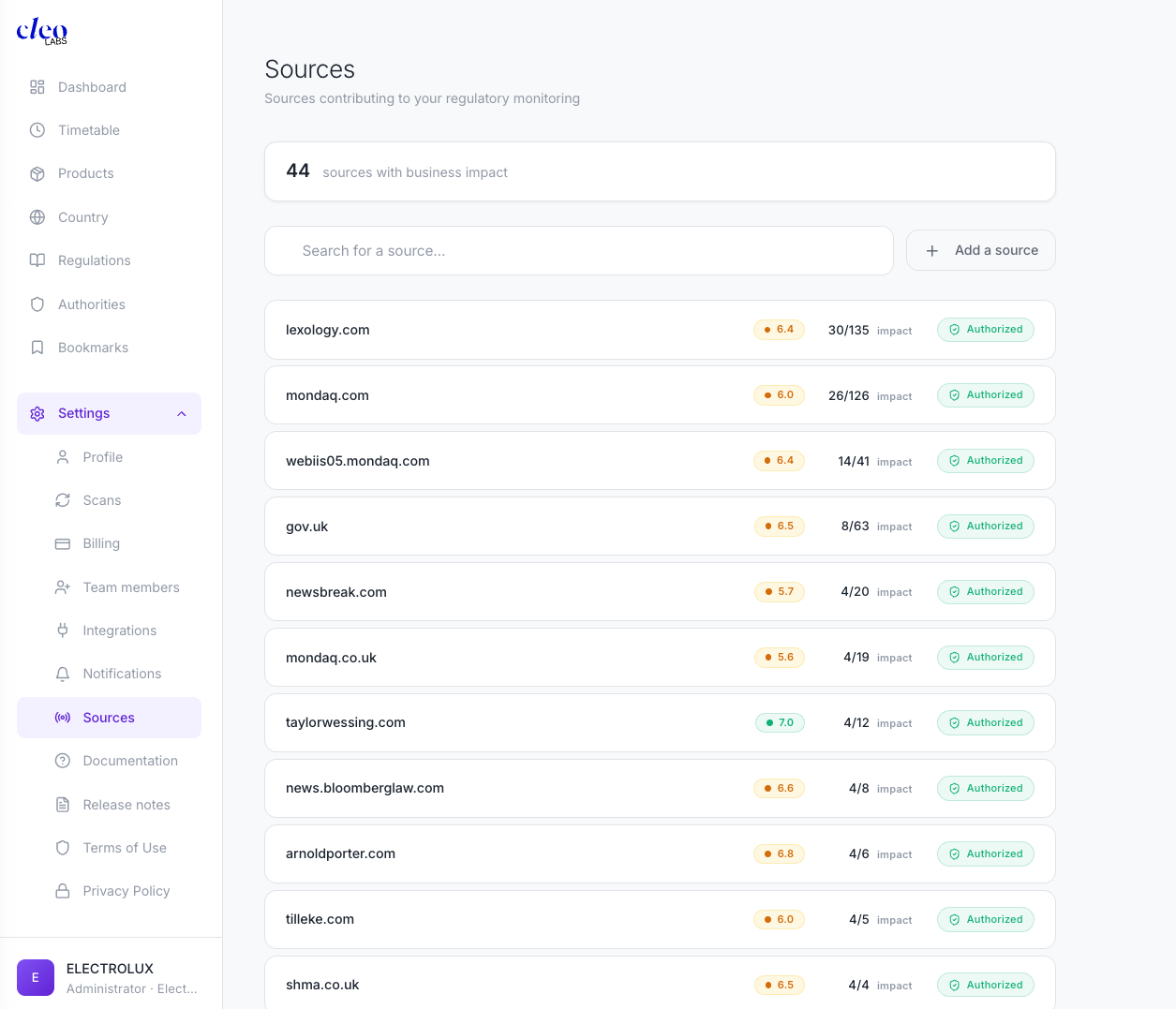Click the Sources broadcast icon

pyautogui.click(x=63, y=718)
